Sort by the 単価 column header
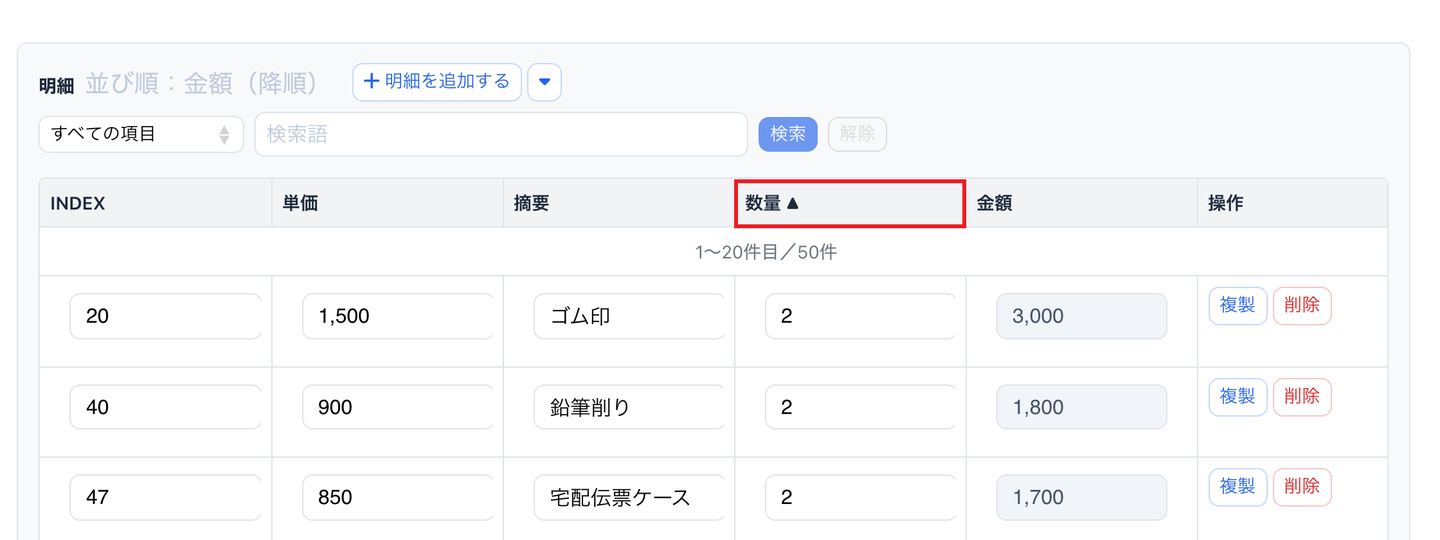This screenshot has height=540, width=1440. [387, 203]
